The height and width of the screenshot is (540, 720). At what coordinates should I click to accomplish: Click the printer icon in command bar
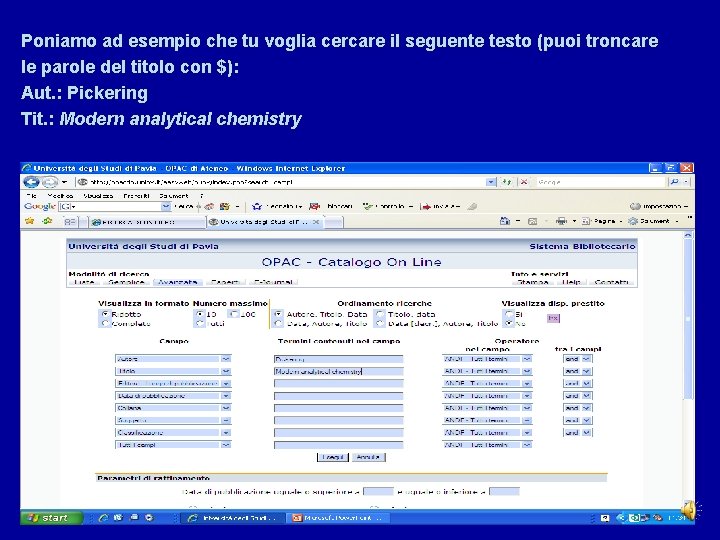coord(561,221)
